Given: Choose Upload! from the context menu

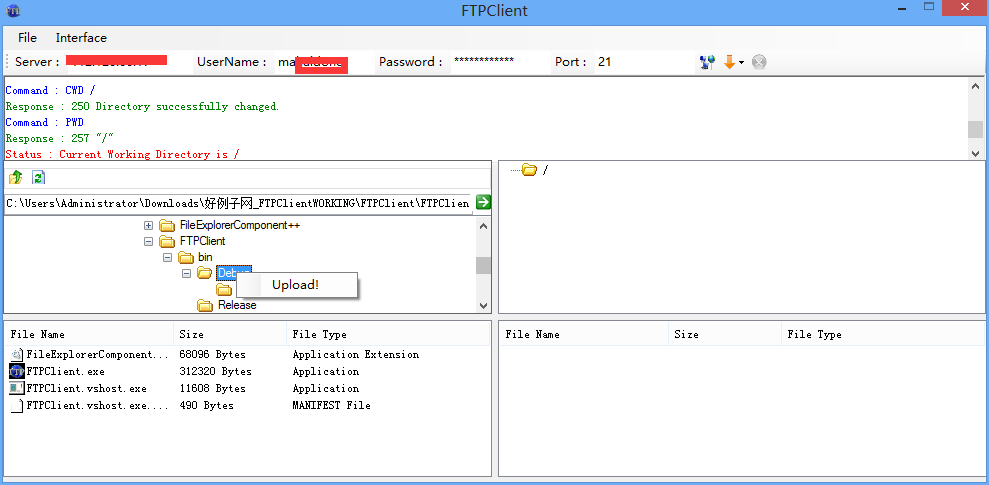Looking at the screenshot, I should pyautogui.click(x=296, y=284).
